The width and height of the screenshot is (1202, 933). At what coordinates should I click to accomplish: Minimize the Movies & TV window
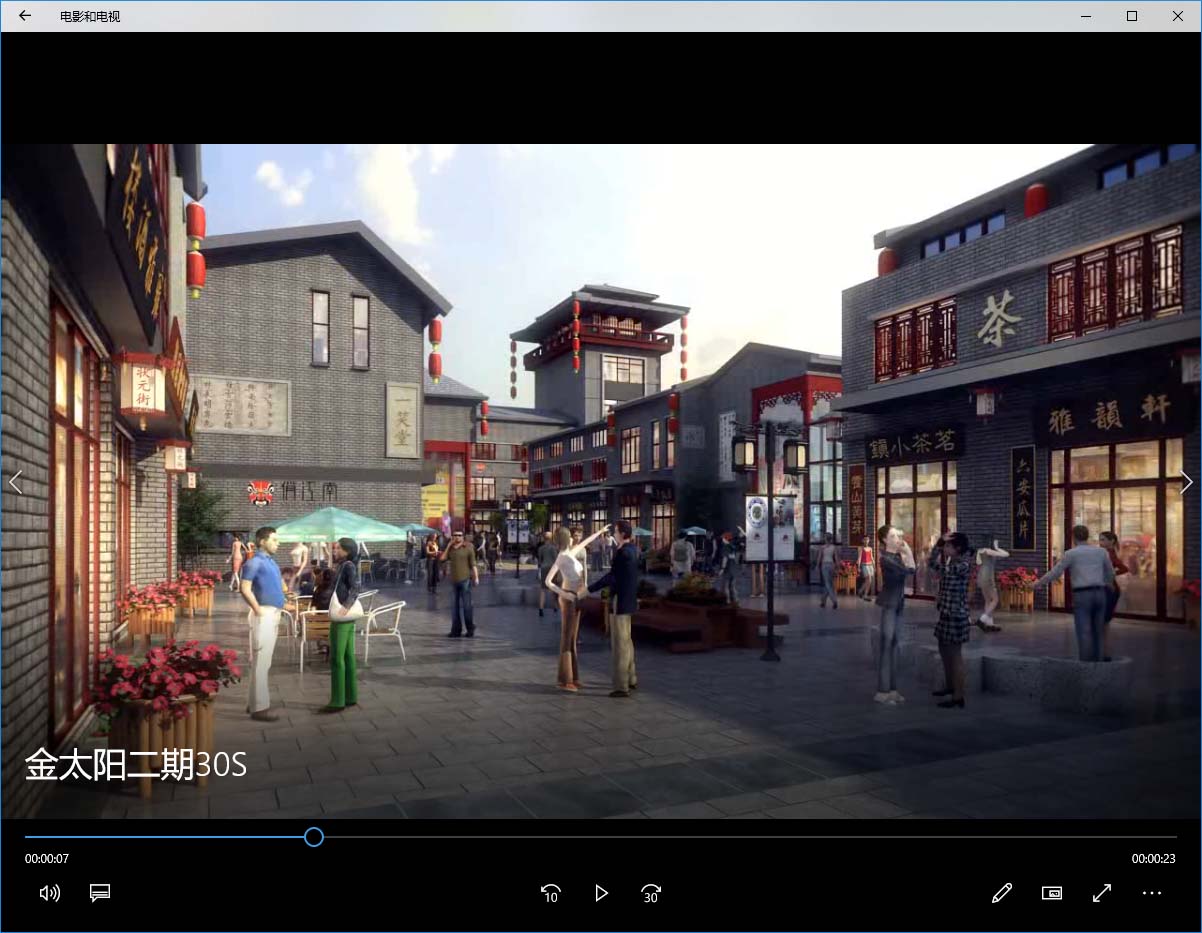[x=1086, y=16]
